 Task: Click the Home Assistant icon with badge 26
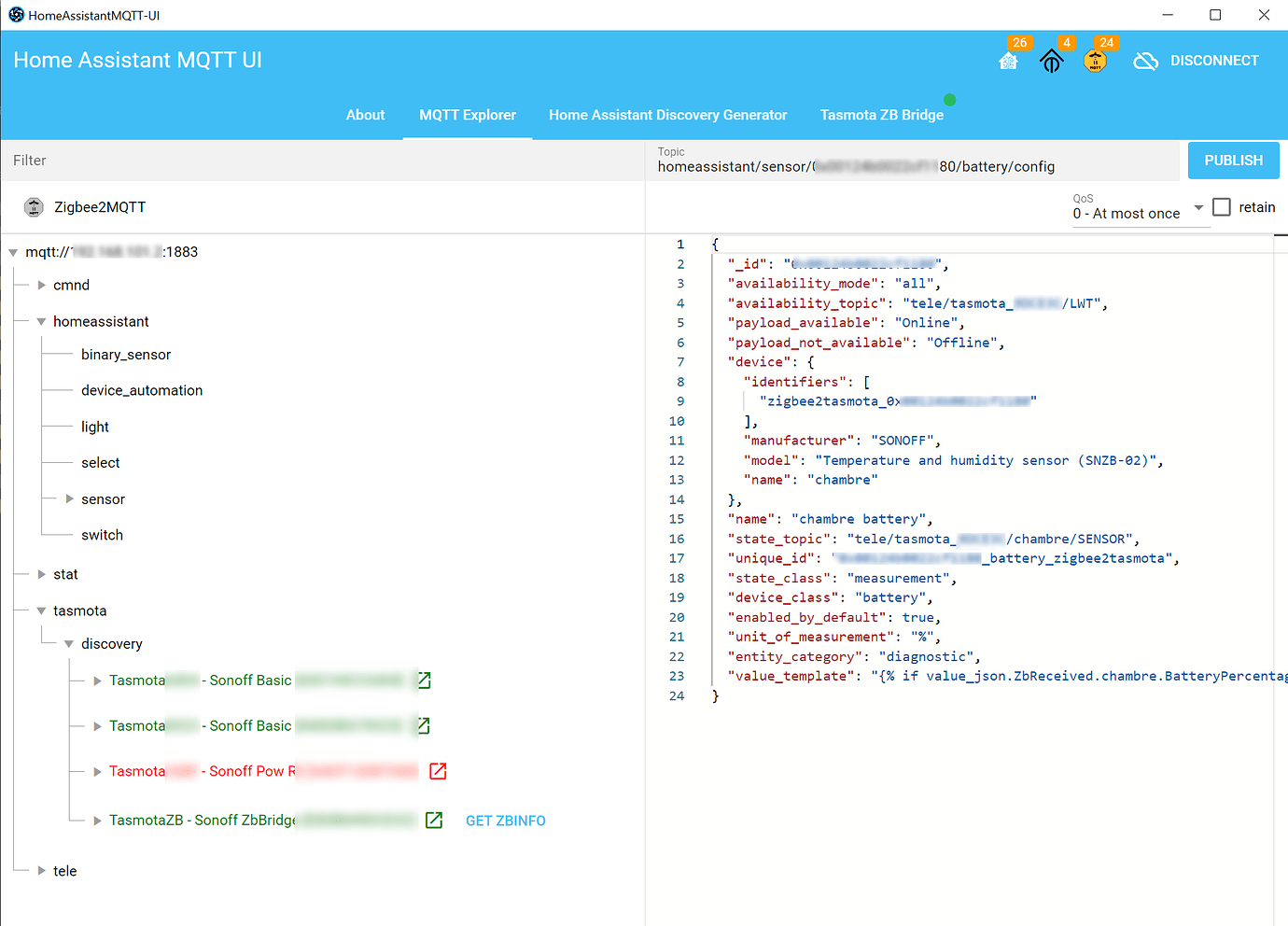pyautogui.click(x=1008, y=61)
